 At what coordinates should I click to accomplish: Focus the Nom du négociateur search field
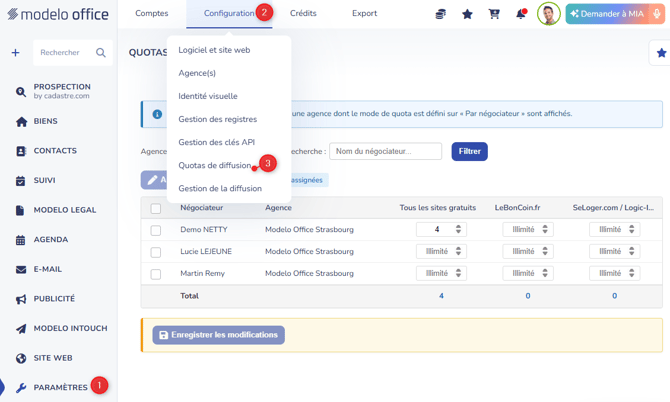tap(385, 151)
